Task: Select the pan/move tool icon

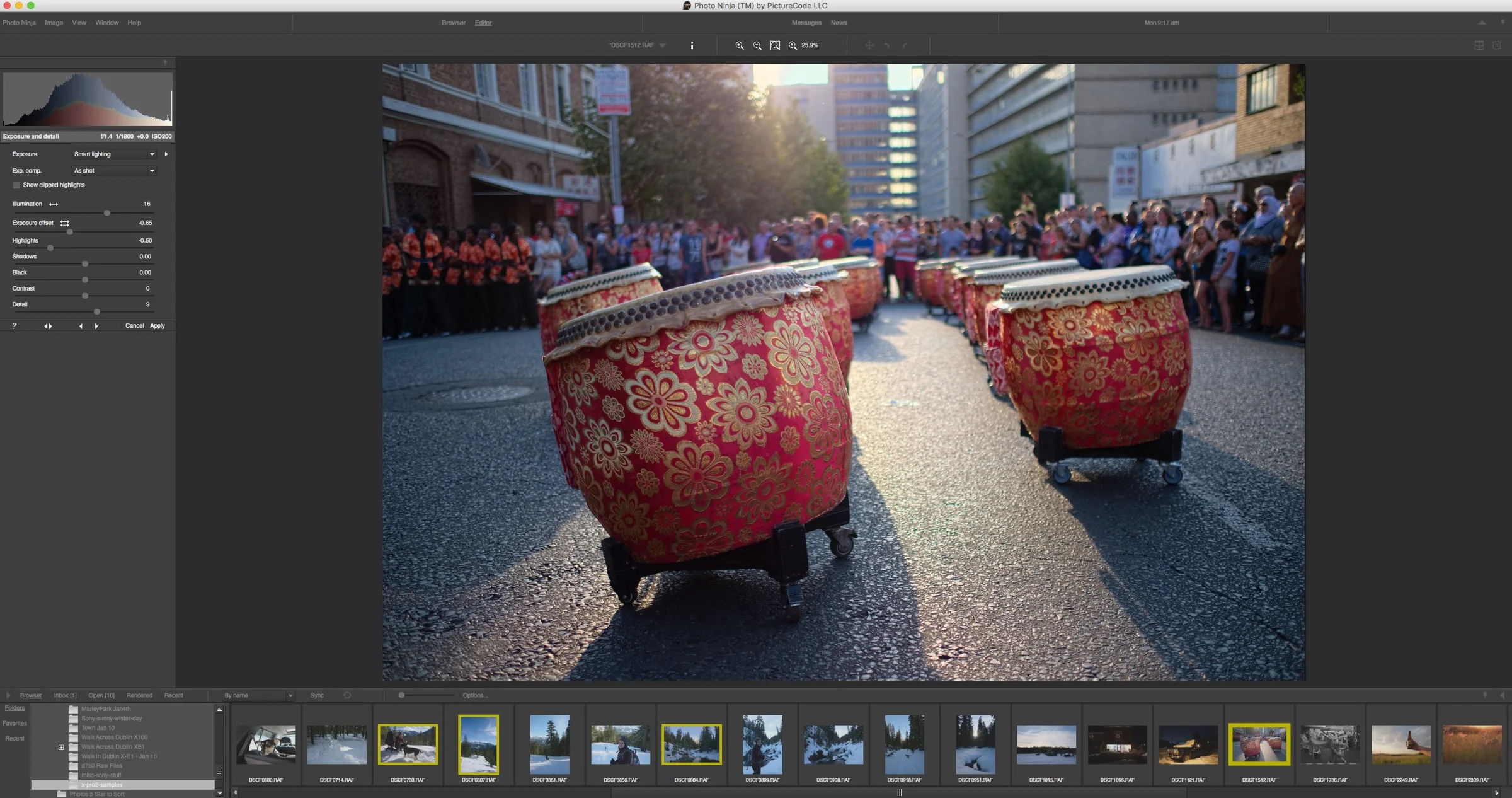Action: pyautogui.click(x=869, y=45)
